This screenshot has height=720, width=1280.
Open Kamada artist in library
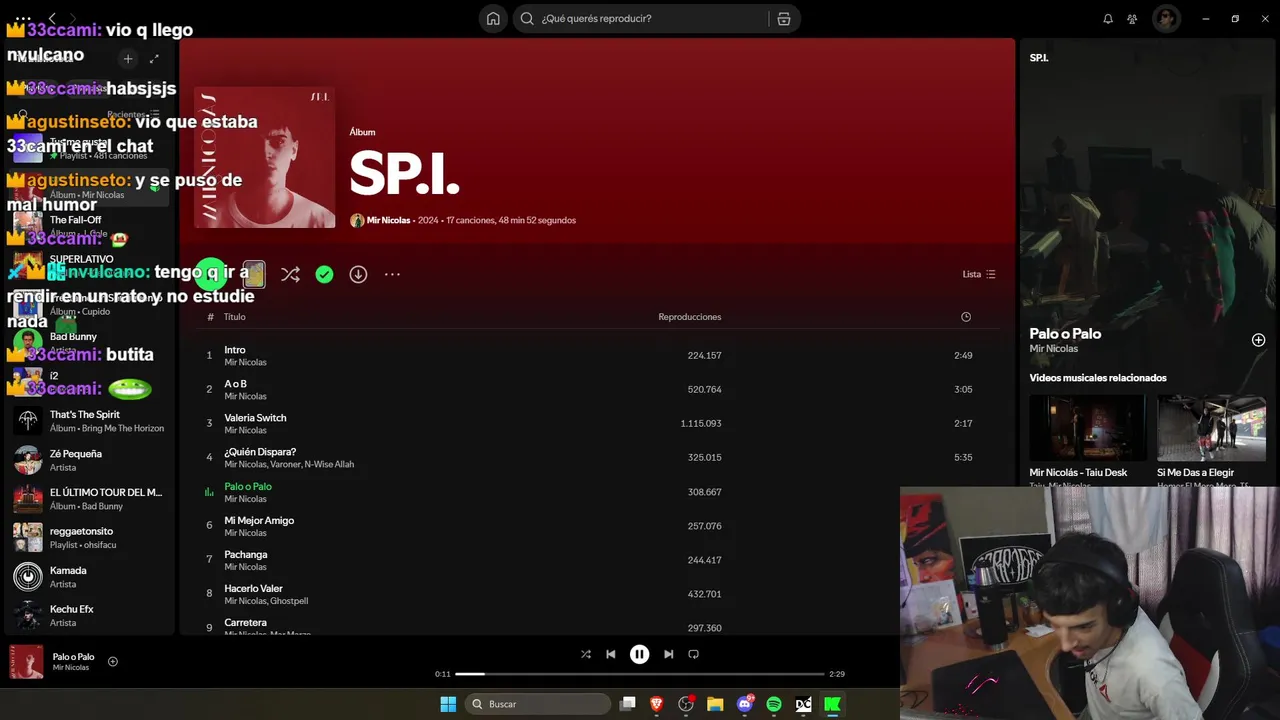tap(90, 577)
